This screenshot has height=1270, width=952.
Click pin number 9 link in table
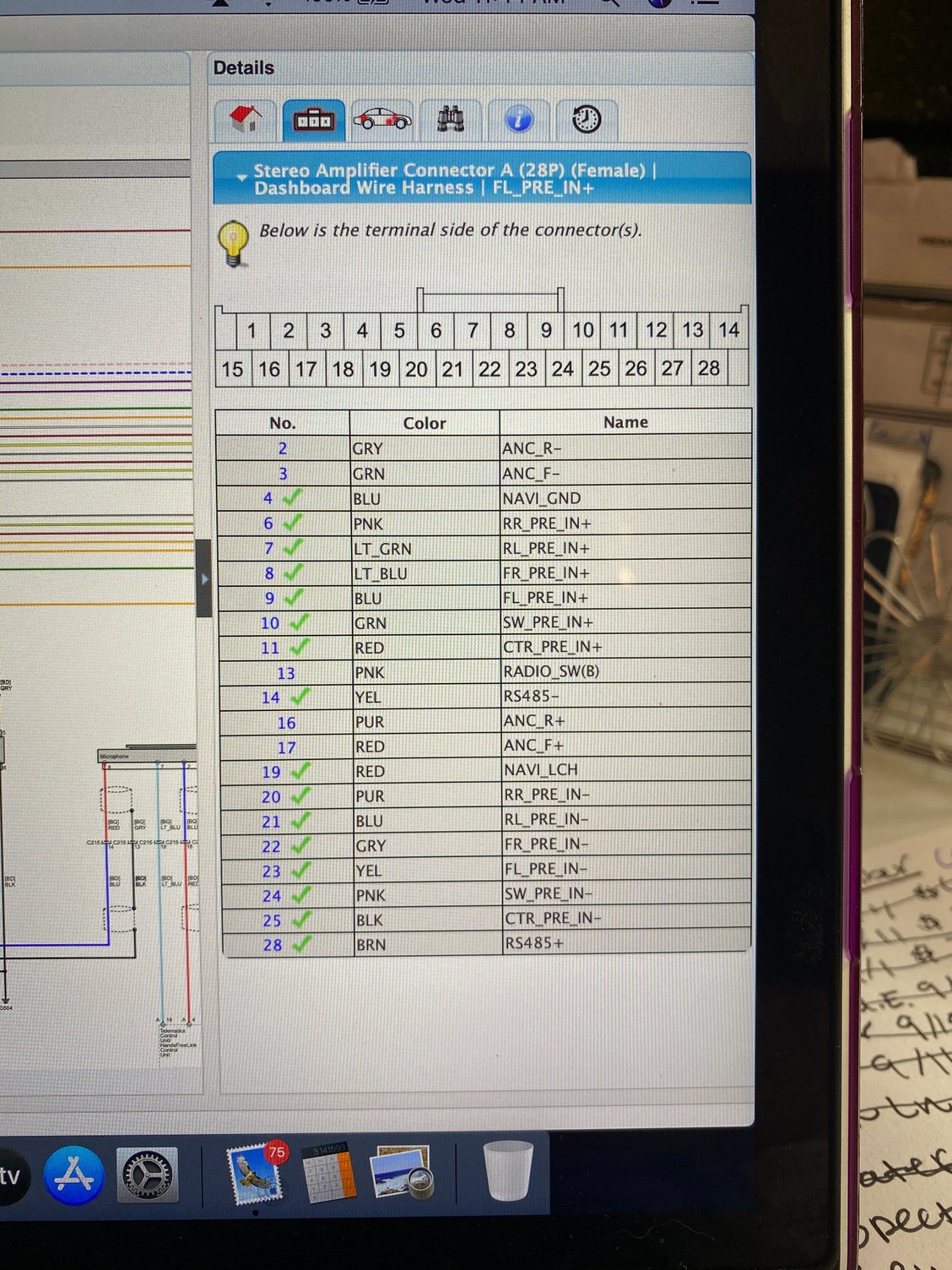coord(269,598)
